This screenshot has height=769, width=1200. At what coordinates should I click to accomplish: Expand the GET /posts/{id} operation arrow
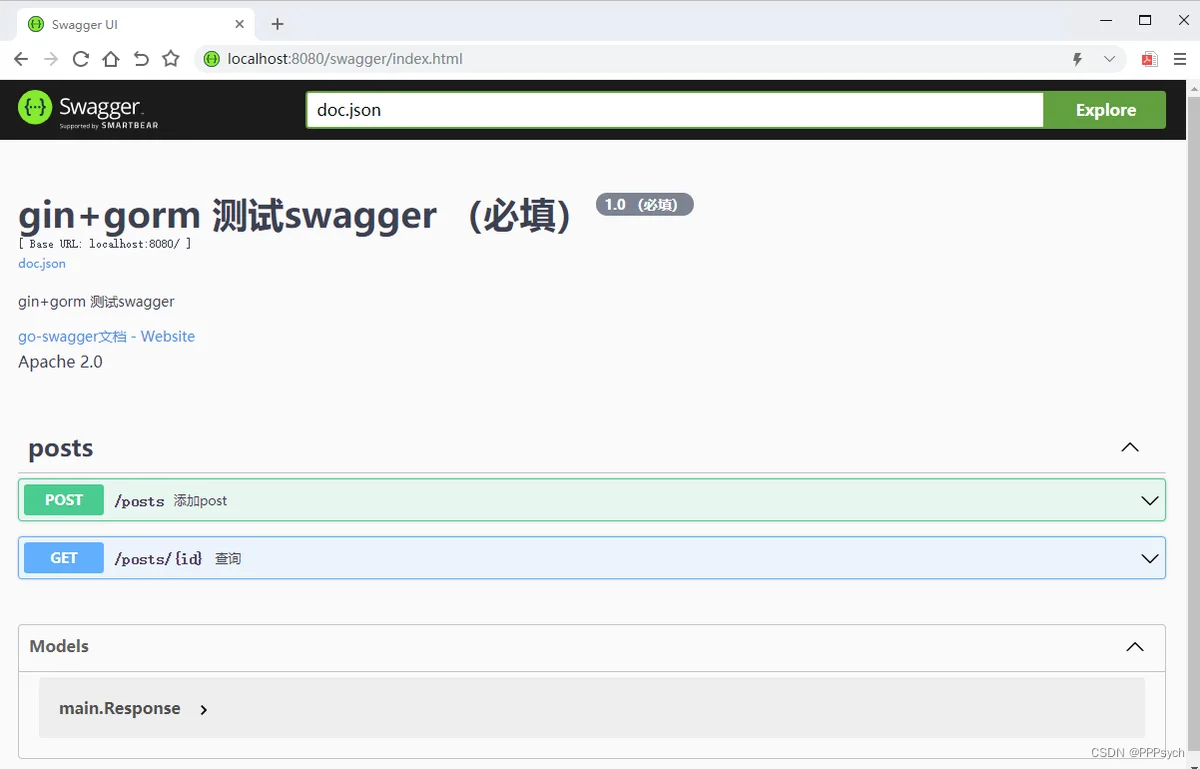point(1150,558)
